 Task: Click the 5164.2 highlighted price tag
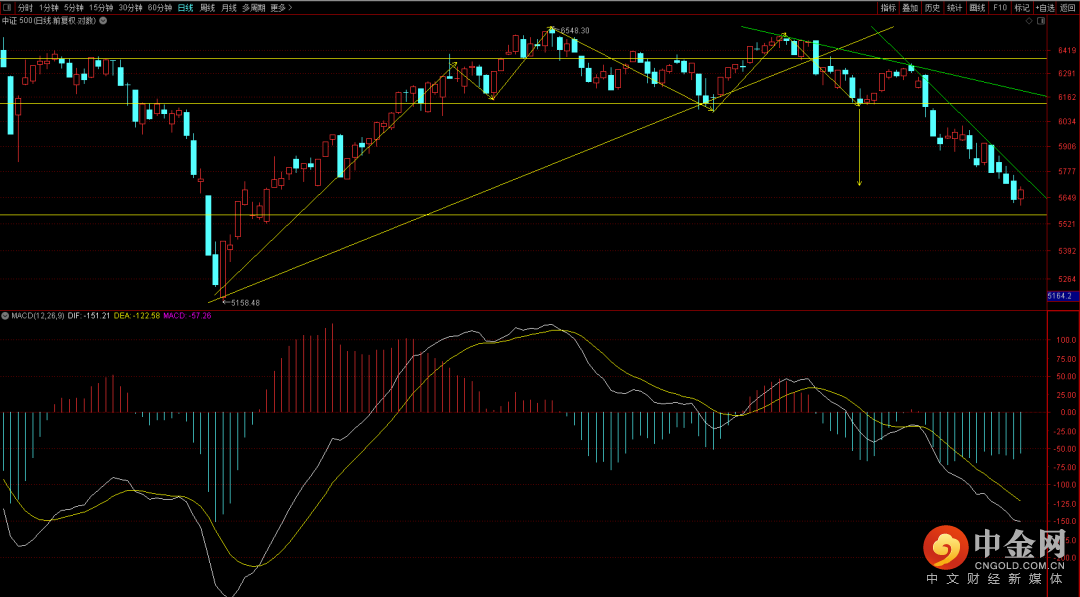pos(1063,296)
